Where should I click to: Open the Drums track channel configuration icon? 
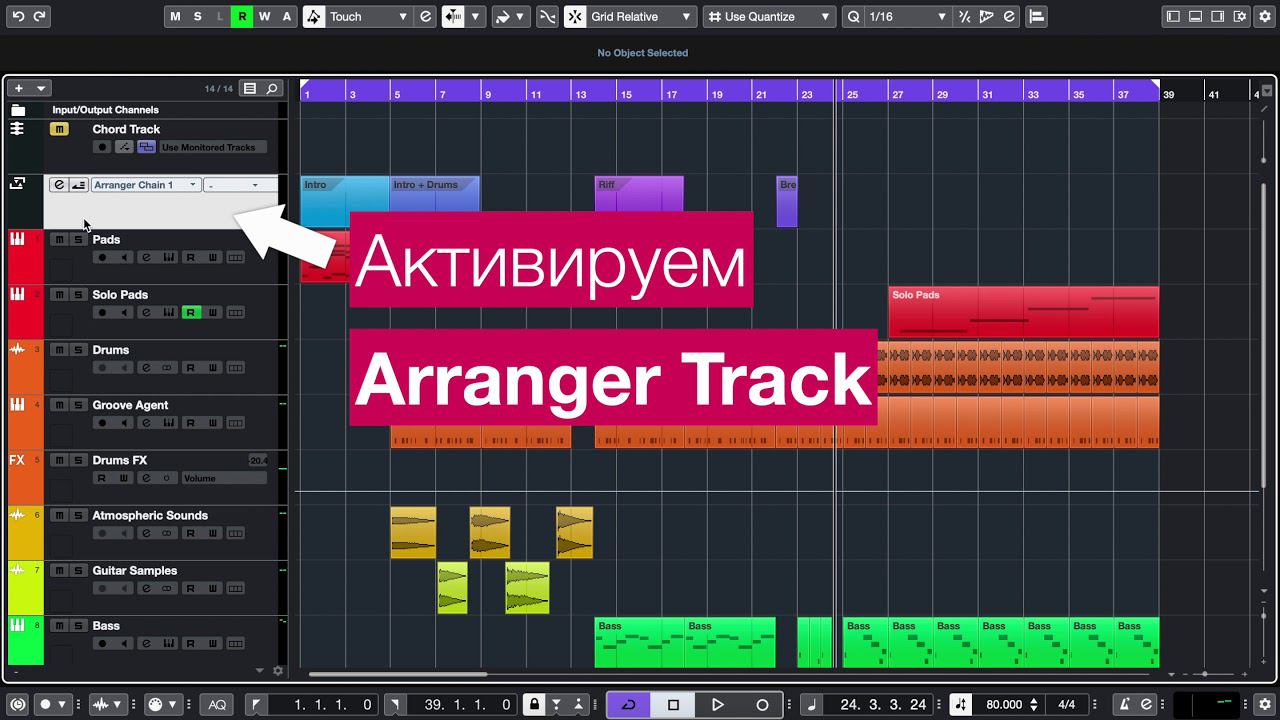coord(167,368)
